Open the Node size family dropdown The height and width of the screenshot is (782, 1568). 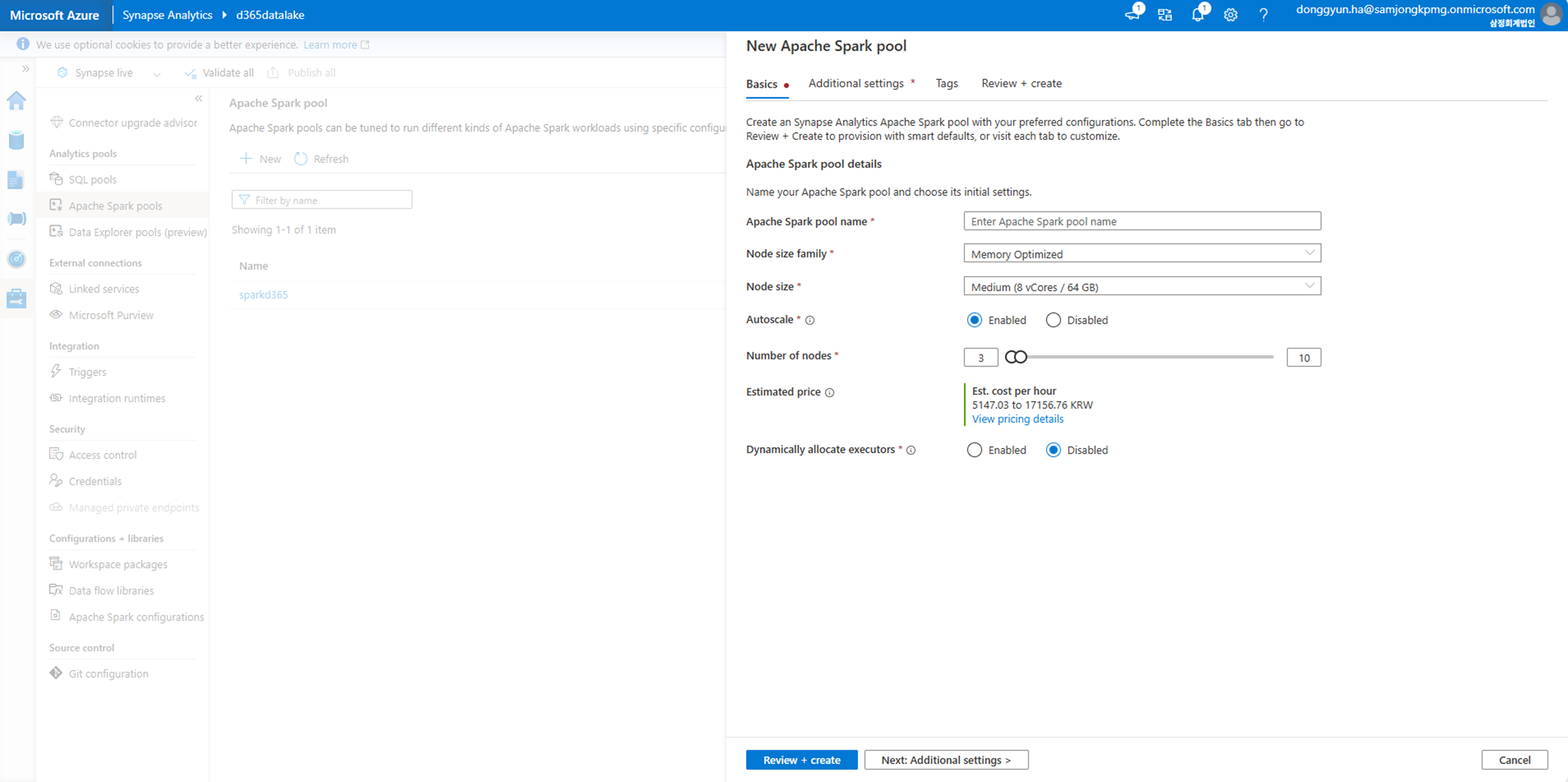(1142, 254)
